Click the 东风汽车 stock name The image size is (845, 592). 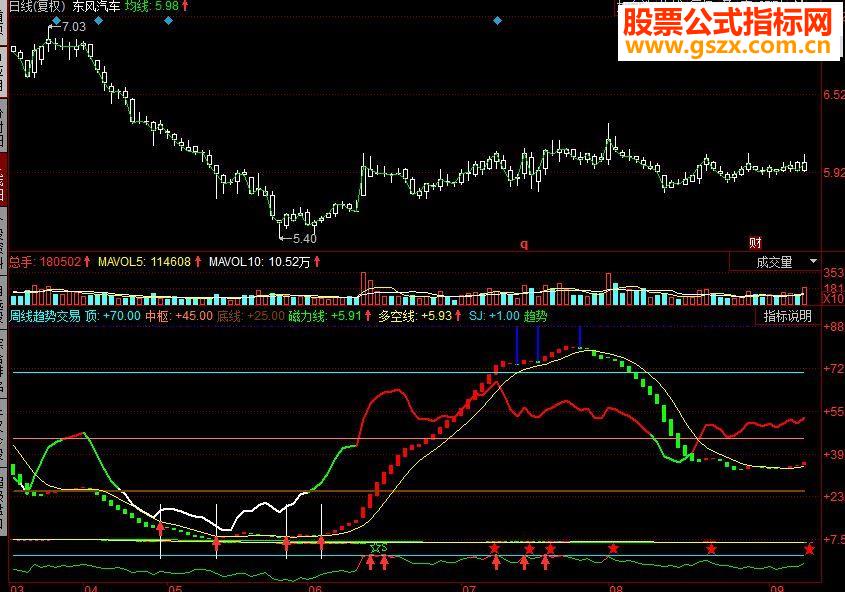coord(96,6)
